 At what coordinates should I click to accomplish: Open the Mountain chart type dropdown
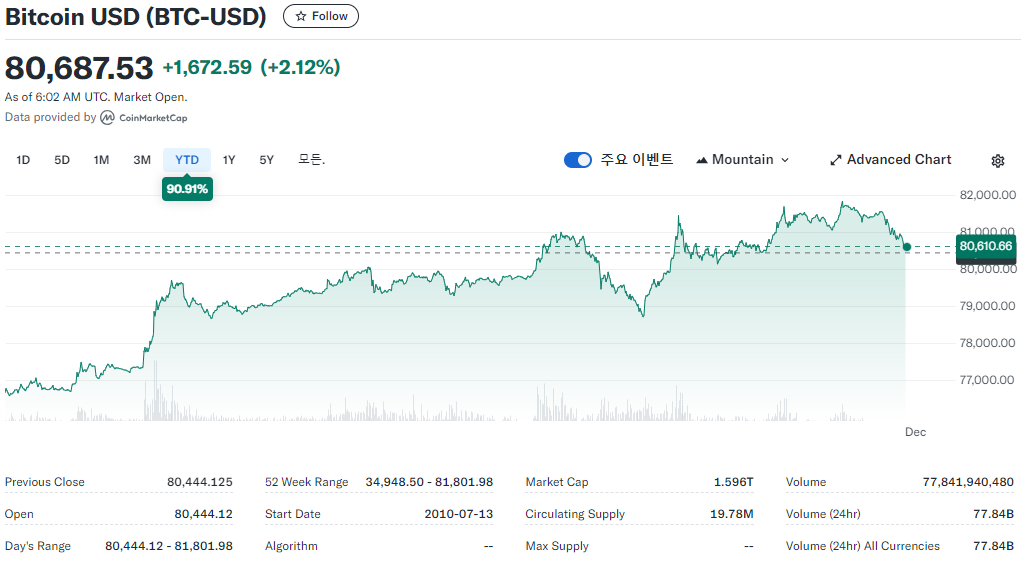742,159
